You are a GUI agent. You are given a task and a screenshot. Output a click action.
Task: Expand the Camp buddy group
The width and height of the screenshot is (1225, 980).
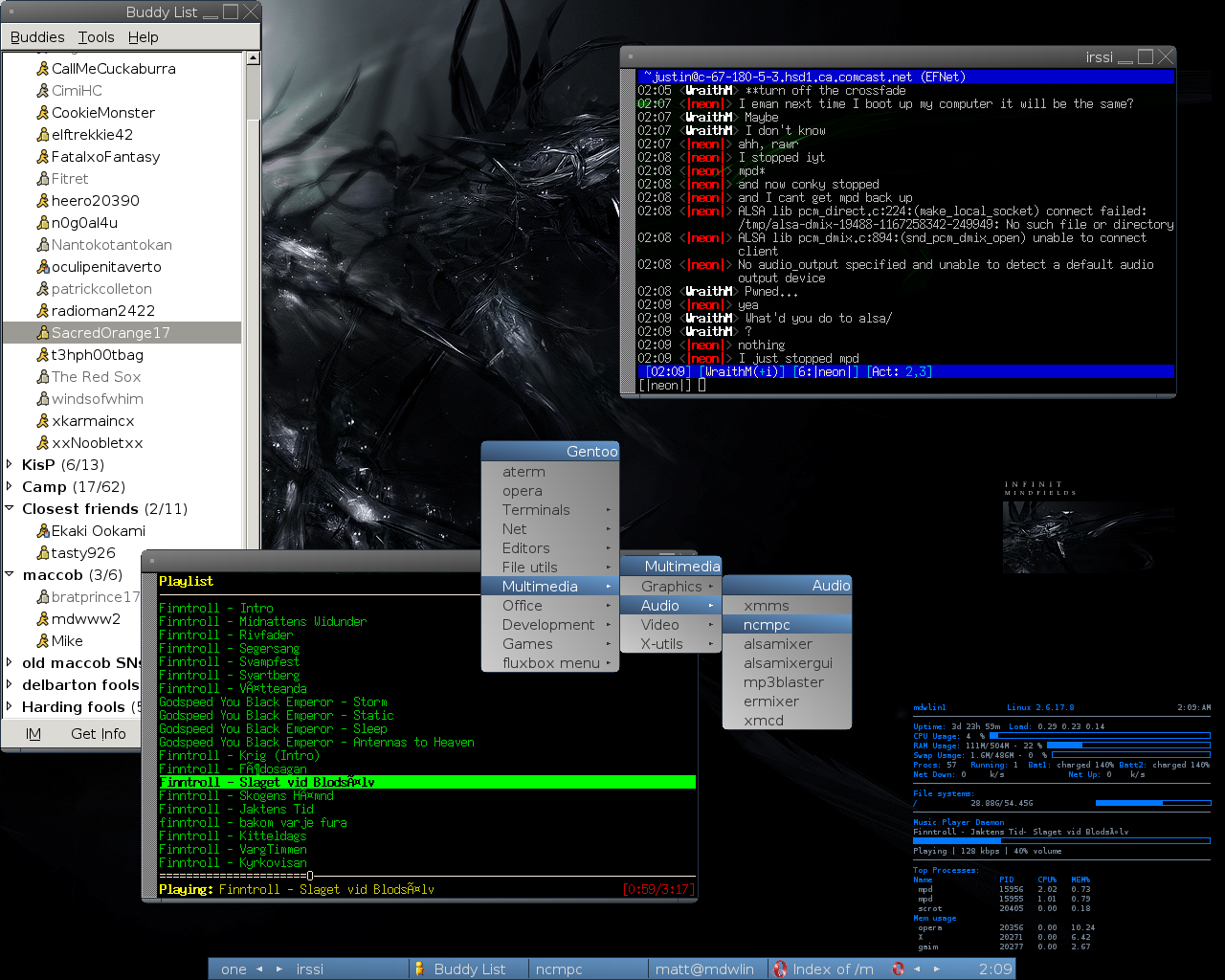(x=10, y=487)
